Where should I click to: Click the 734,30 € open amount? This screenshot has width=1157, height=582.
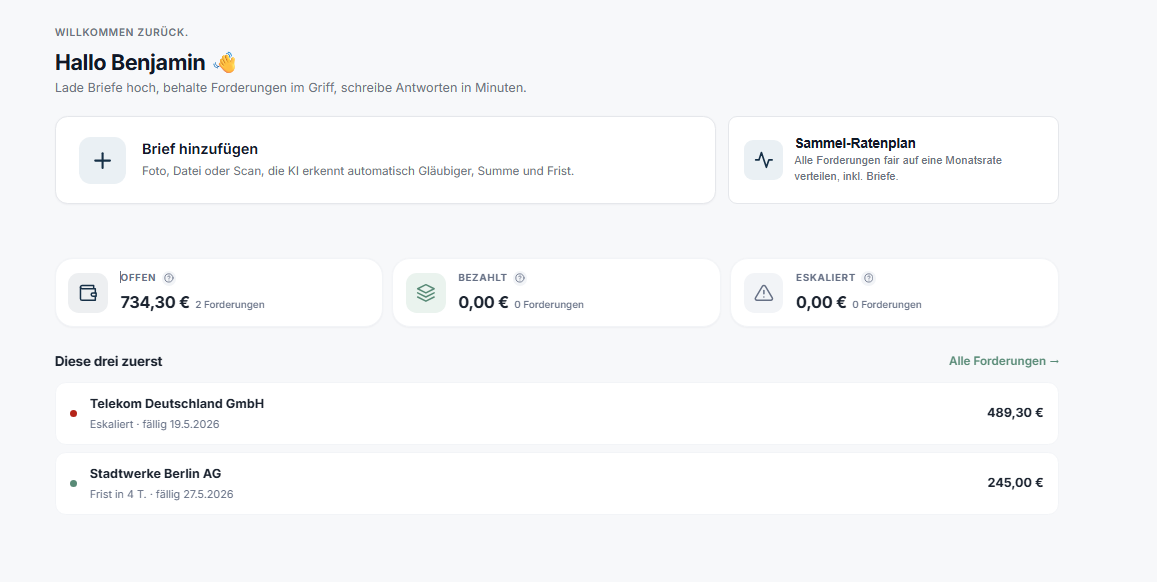click(x=155, y=302)
